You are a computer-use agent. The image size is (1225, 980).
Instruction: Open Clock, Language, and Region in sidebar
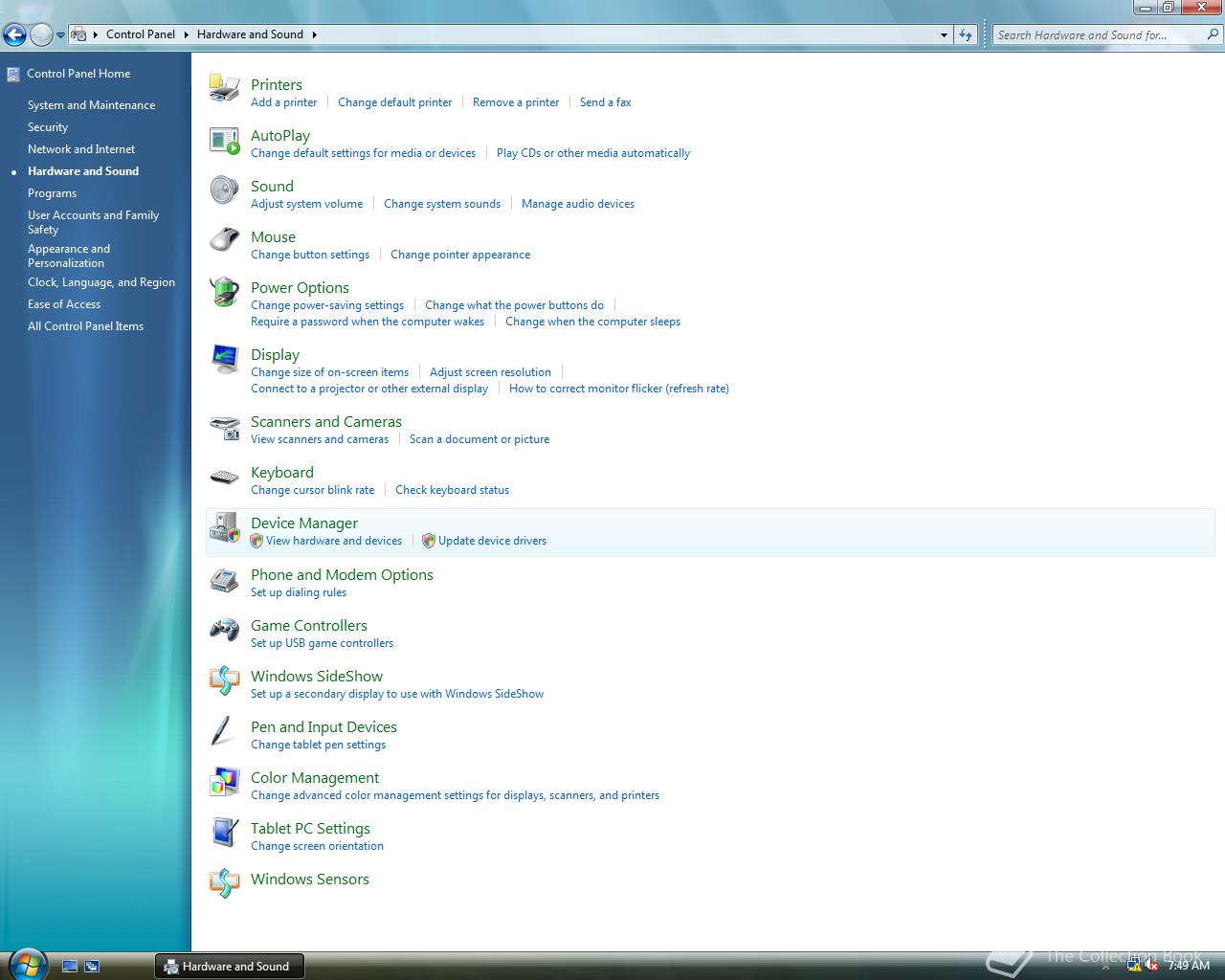click(101, 282)
